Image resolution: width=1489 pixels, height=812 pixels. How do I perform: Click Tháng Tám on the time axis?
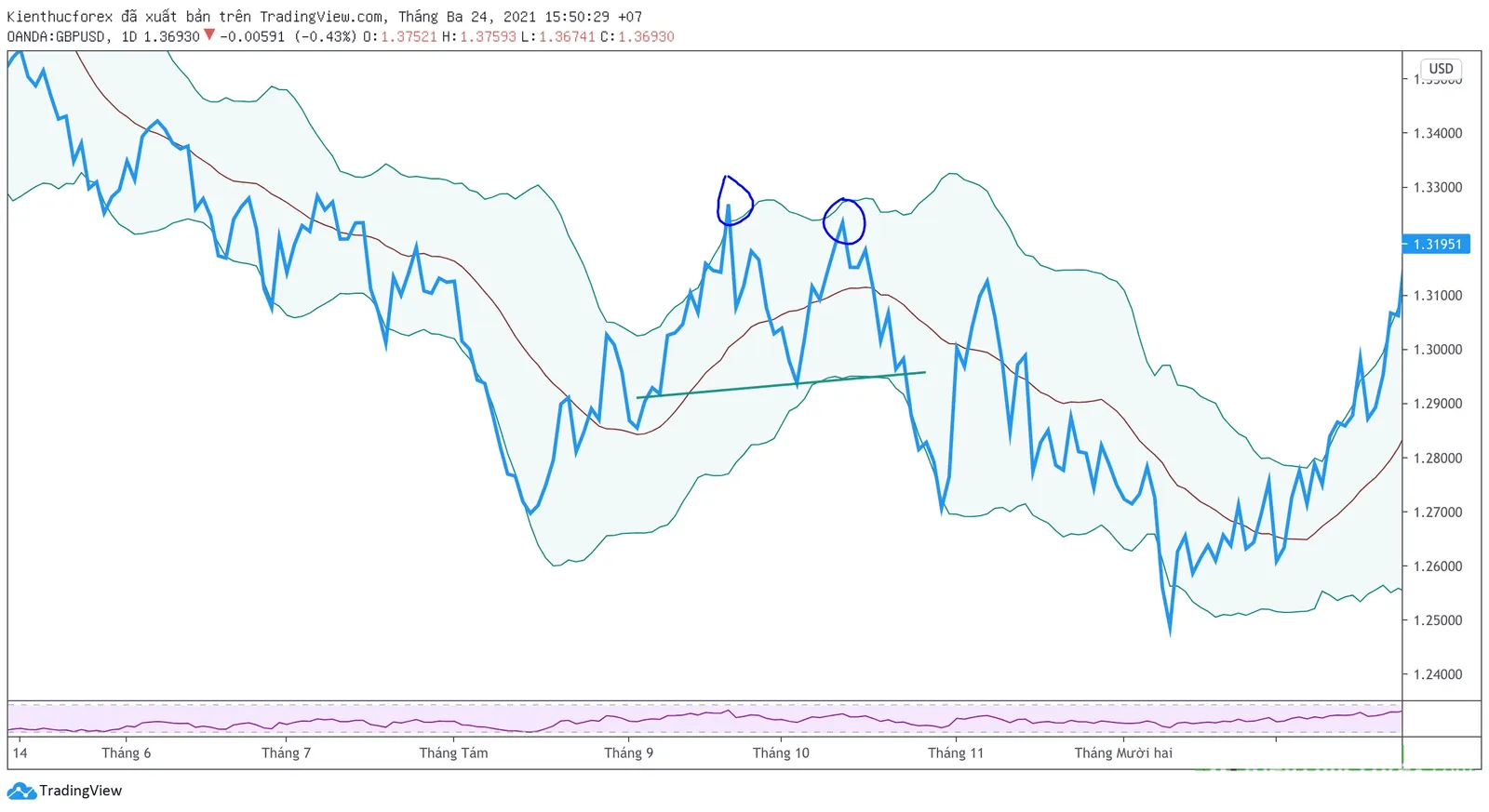pos(453,753)
